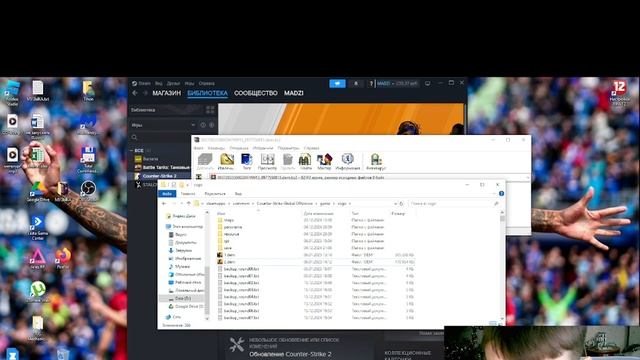640x360 pixels.
Task: Click WinRAR Extract To (Извлечь) toolbar icon
Action: 227,161
